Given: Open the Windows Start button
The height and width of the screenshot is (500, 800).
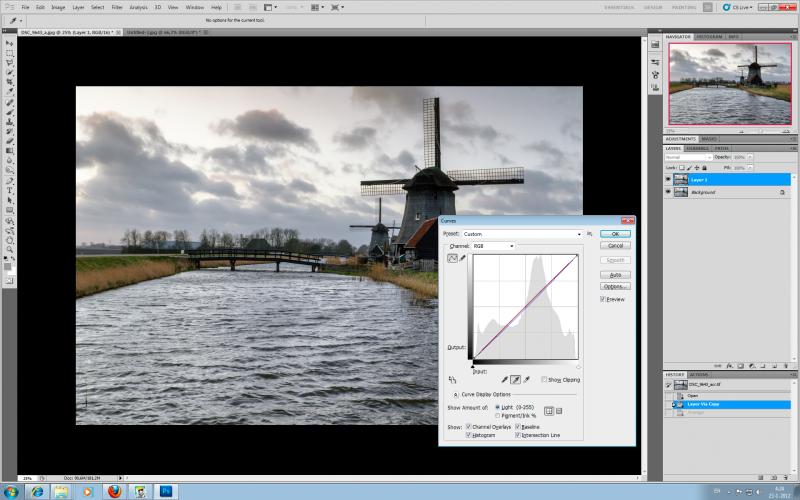Looking at the screenshot, I should [10, 491].
